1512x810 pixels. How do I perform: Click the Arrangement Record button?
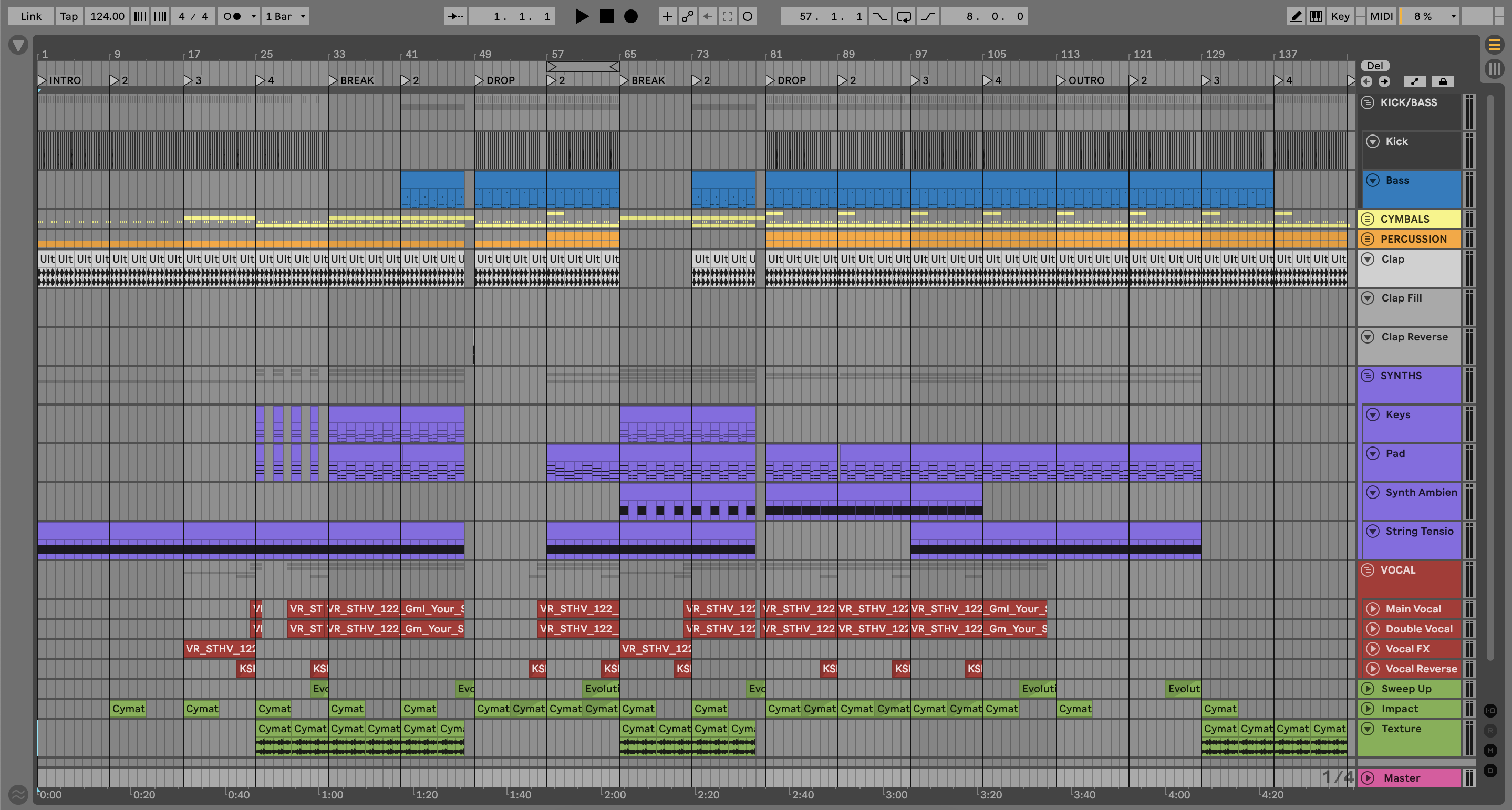pyautogui.click(x=630, y=16)
